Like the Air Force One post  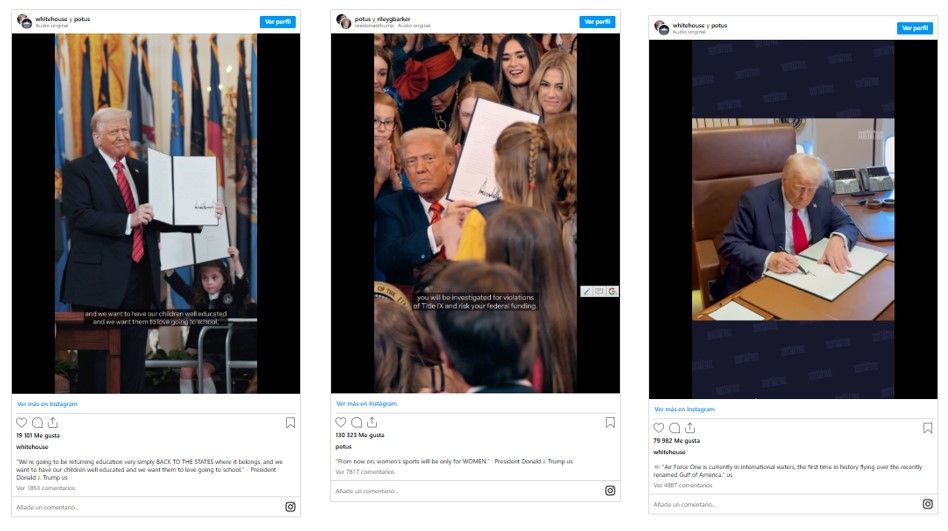coord(659,428)
